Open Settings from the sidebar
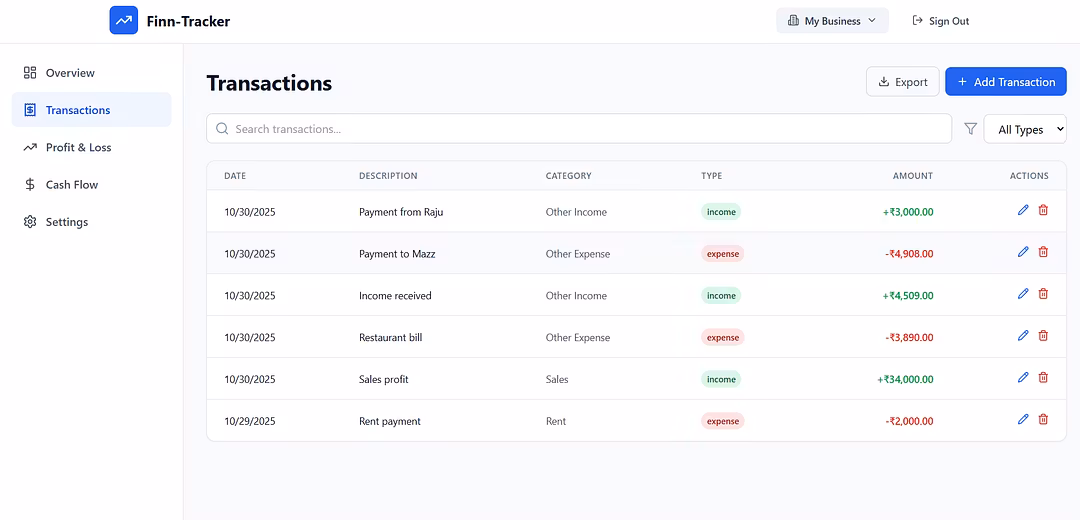Image resolution: width=1080 pixels, height=520 pixels. (66, 222)
